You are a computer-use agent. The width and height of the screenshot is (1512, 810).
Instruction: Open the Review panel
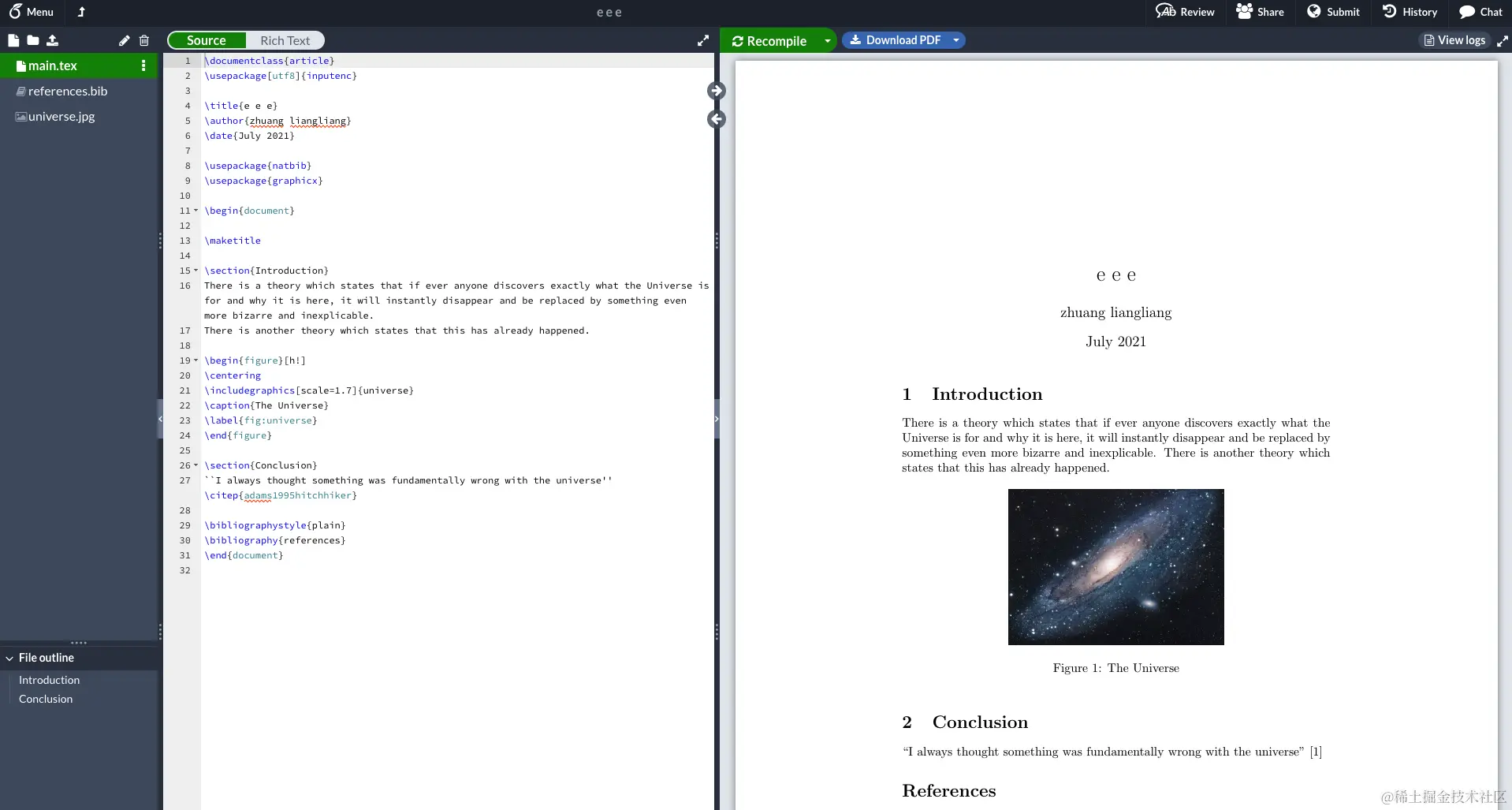pyautogui.click(x=1185, y=12)
